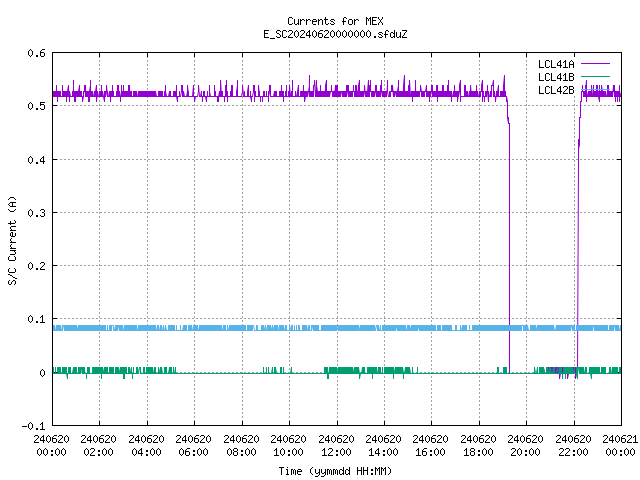Click the 0.3 y-axis tick value
The height and width of the screenshot is (480, 640).
click(36, 213)
